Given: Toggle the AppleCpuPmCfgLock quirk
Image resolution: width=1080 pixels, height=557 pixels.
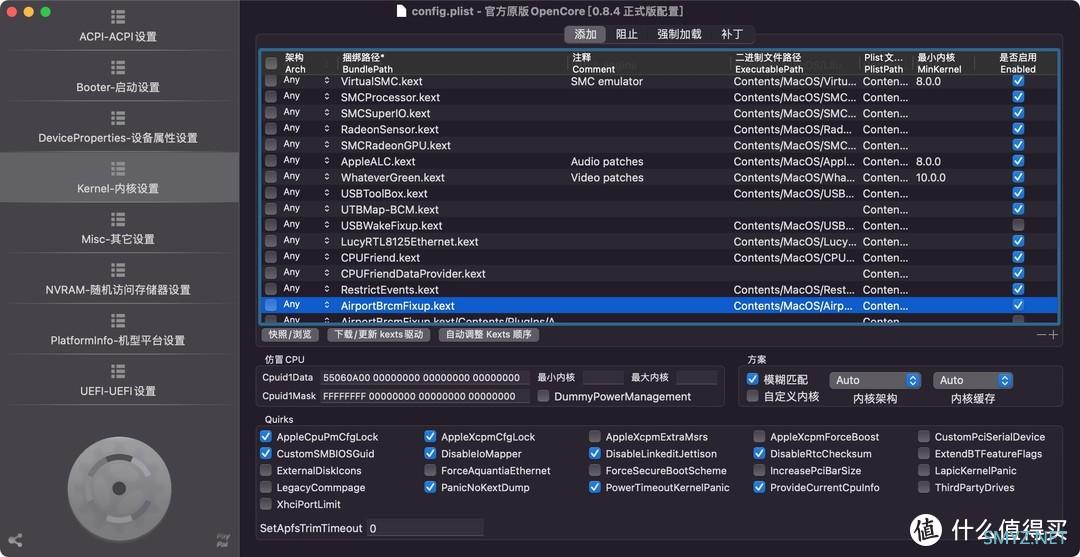Looking at the screenshot, I should pos(266,437).
